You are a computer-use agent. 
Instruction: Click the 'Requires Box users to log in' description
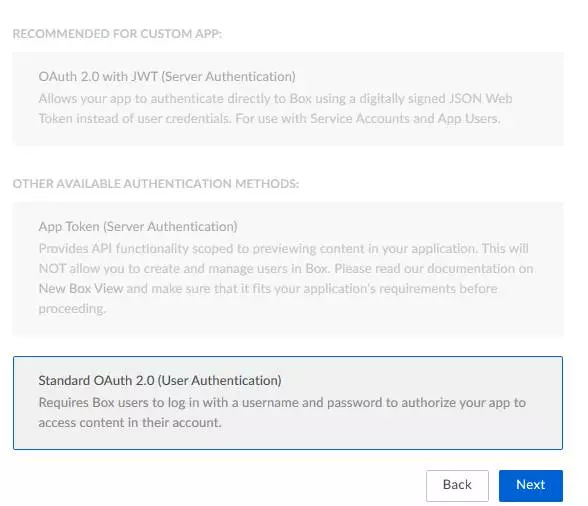click(282, 413)
